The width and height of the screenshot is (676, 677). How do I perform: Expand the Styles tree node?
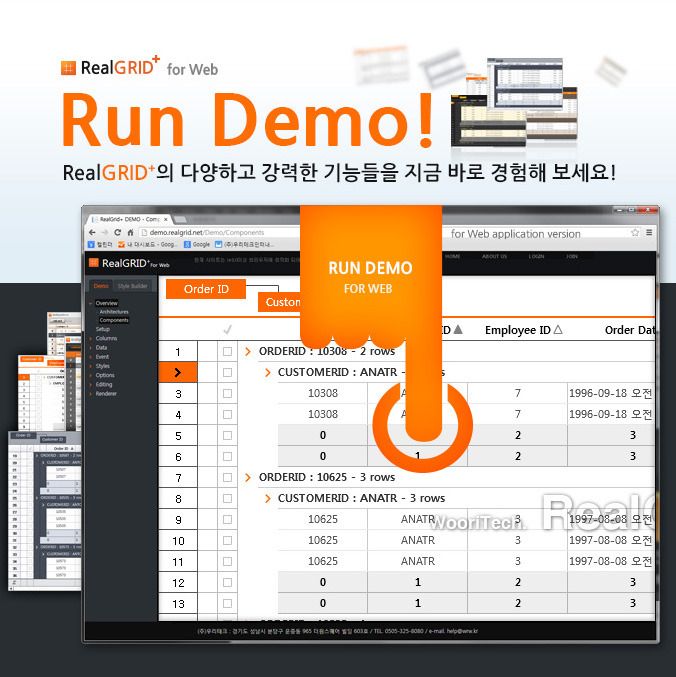[91, 366]
